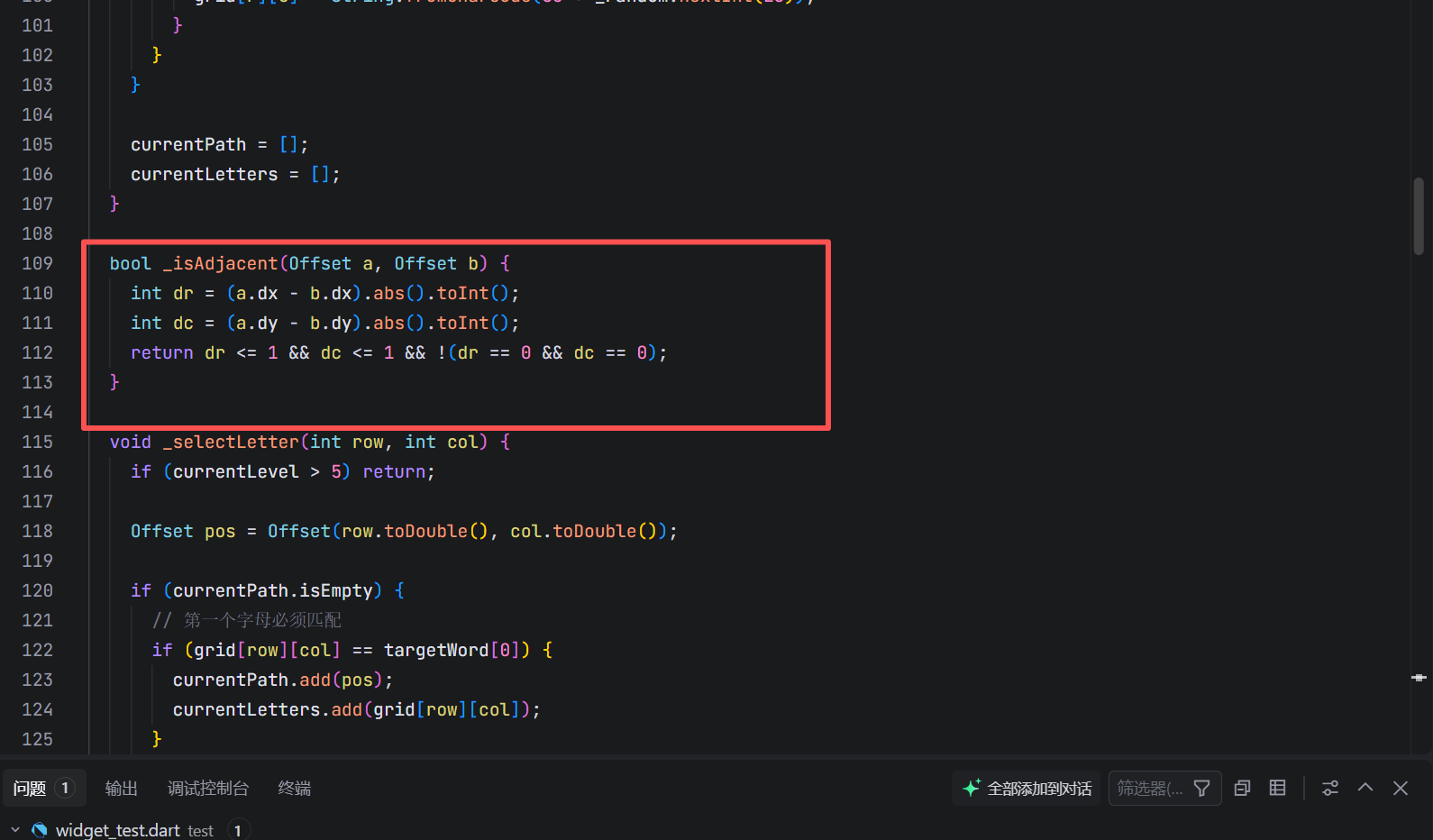1433x840 pixels.
Task: Focus the 筛选器 filter input field
Action: tap(1149, 789)
